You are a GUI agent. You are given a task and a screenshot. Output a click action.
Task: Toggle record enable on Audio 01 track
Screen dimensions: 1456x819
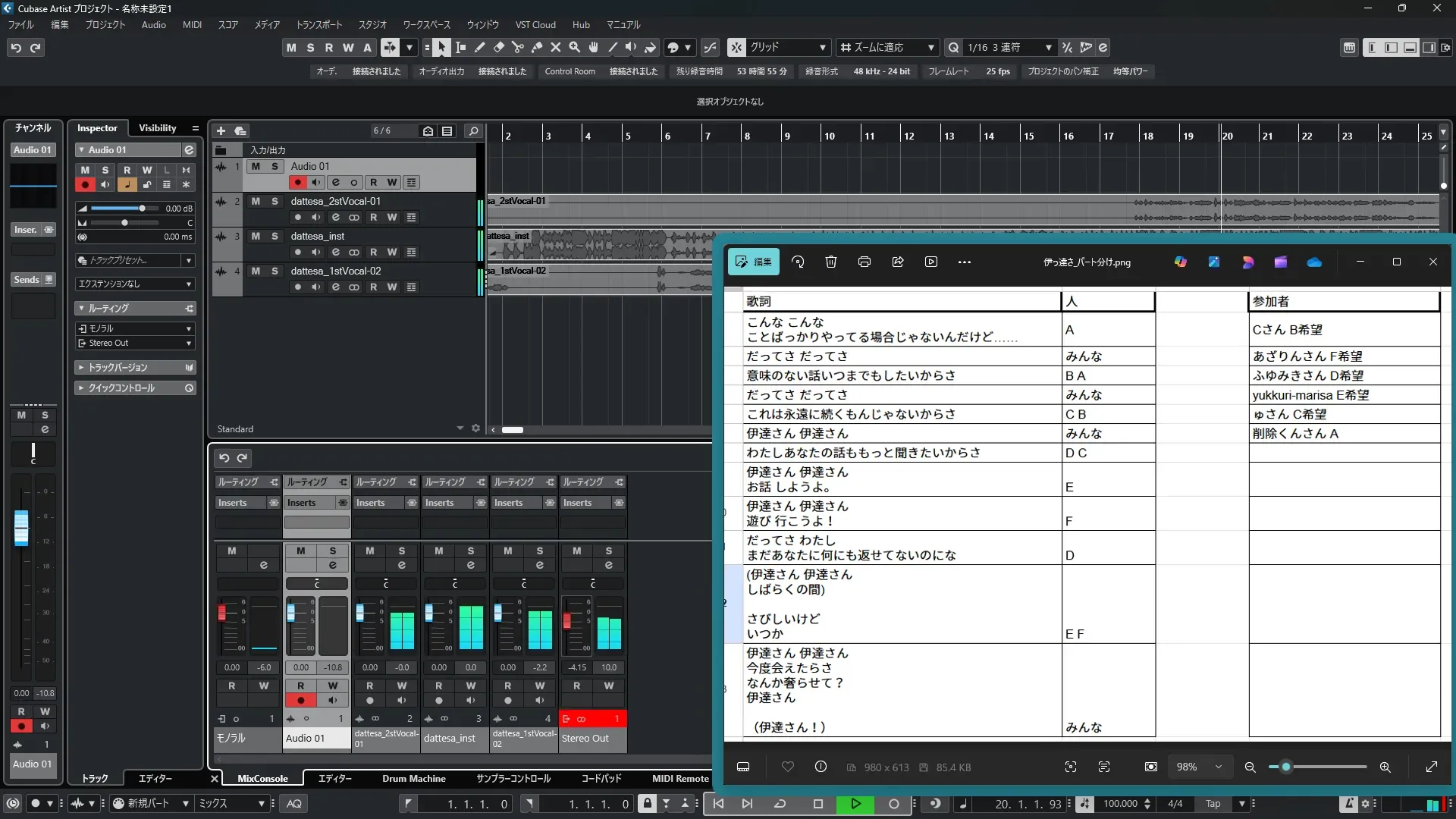pyautogui.click(x=297, y=182)
